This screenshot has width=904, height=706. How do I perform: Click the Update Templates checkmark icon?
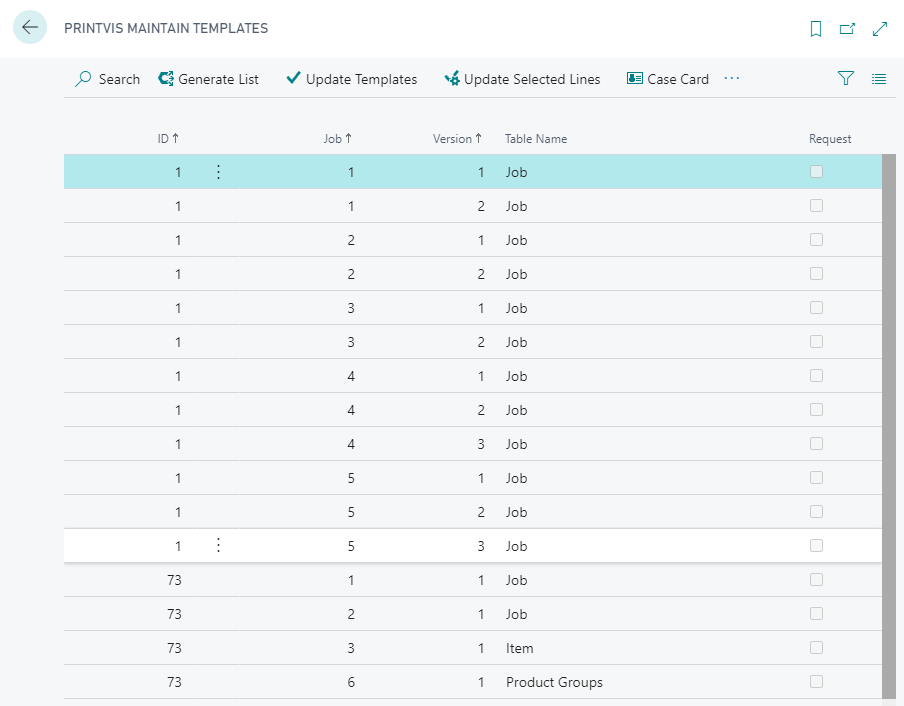click(x=293, y=77)
